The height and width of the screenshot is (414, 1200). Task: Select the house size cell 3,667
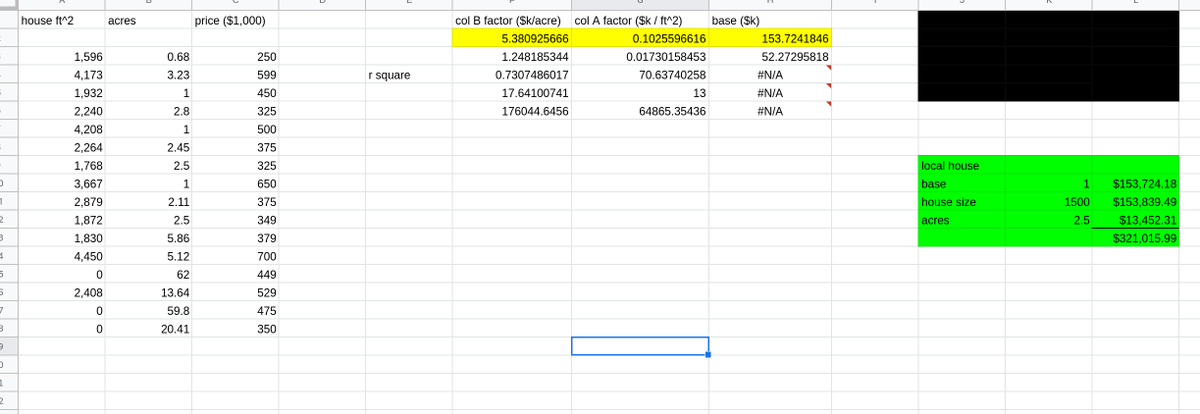[61, 184]
